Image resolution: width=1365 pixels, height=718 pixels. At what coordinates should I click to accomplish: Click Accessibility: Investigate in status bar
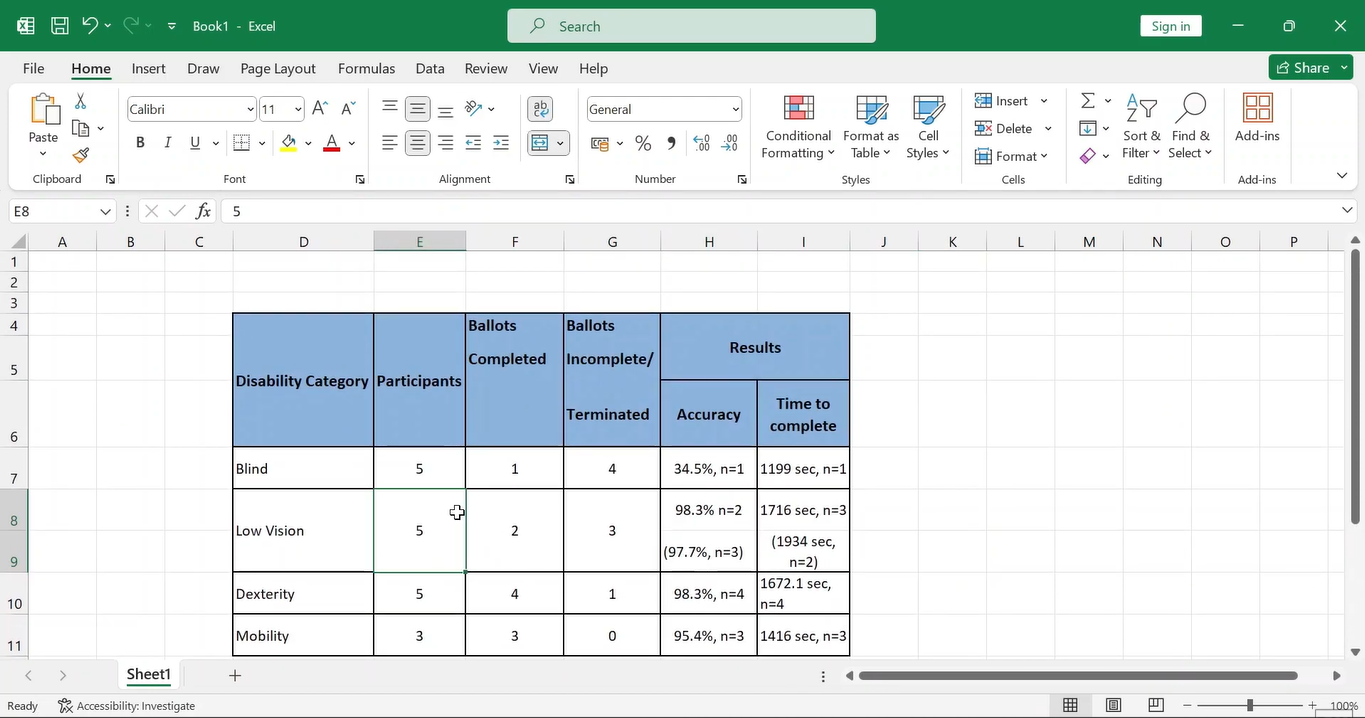[x=127, y=705]
